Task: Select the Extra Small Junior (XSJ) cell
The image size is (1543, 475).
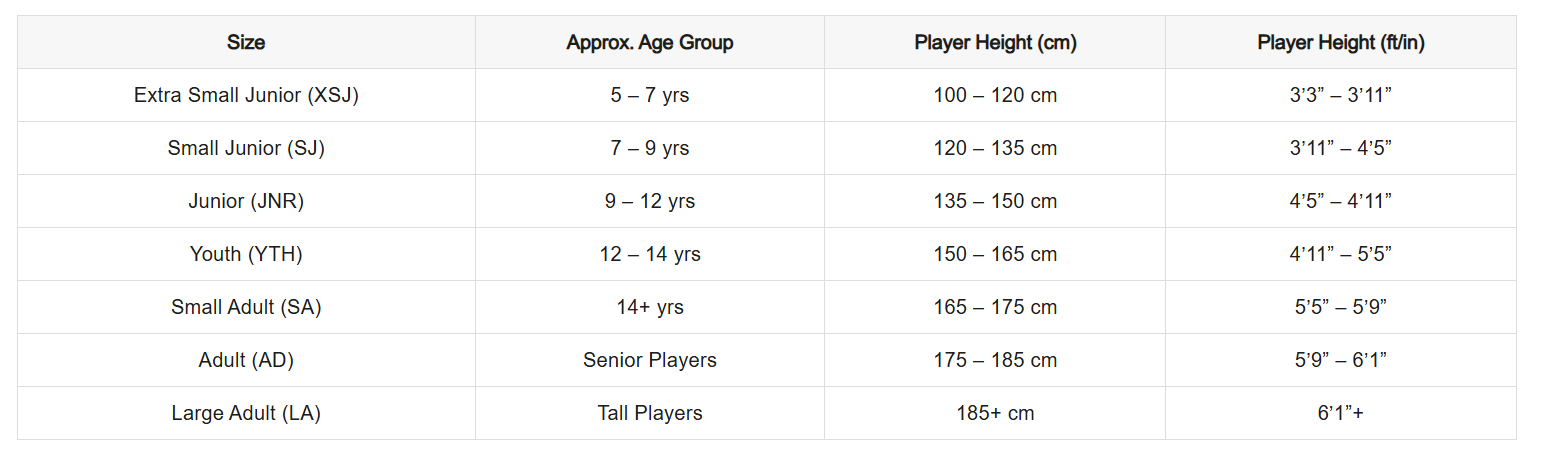Action: coord(246,95)
